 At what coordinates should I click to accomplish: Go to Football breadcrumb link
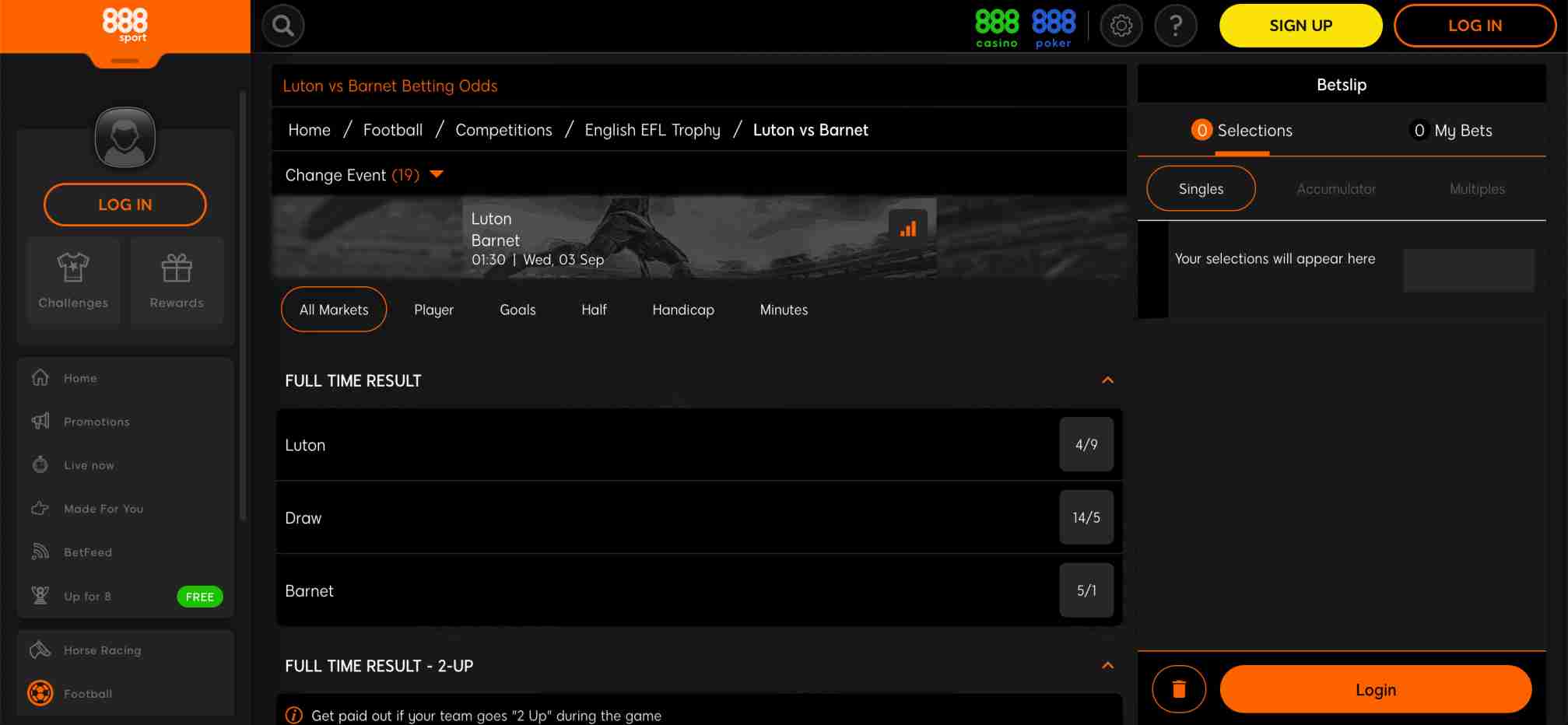(x=393, y=130)
